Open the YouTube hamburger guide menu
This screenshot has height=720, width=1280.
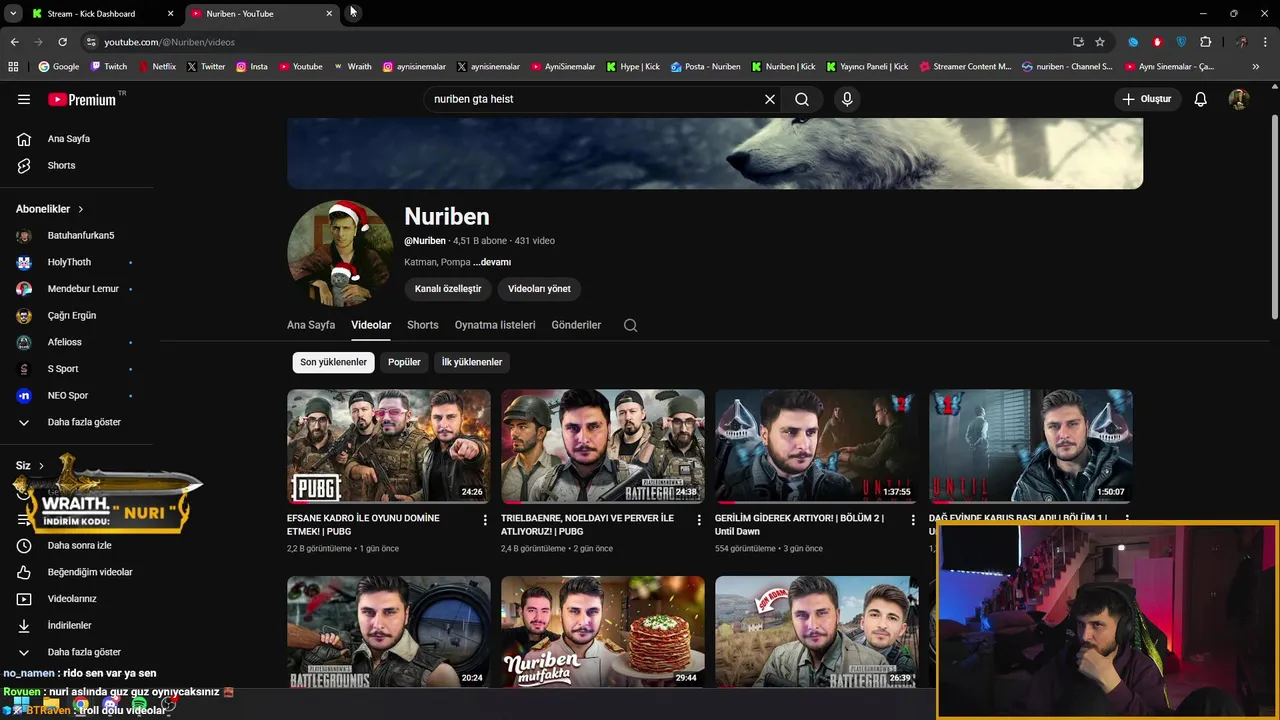pyautogui.click(x=24, y=99)
